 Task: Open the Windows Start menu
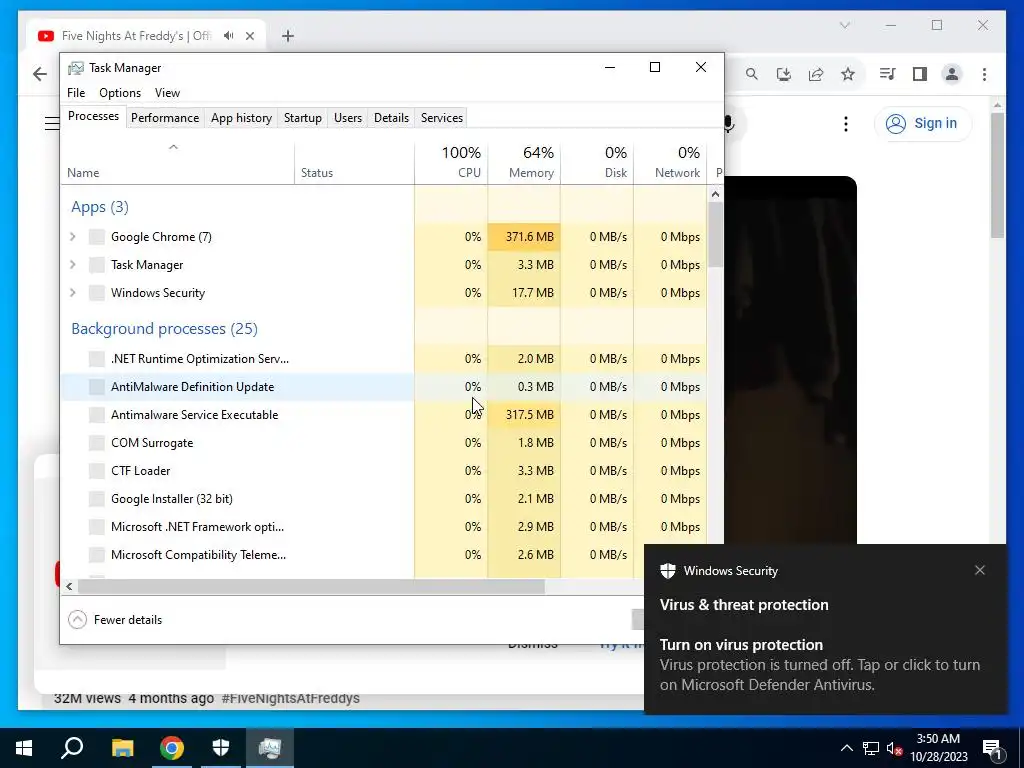pos(24,748)
